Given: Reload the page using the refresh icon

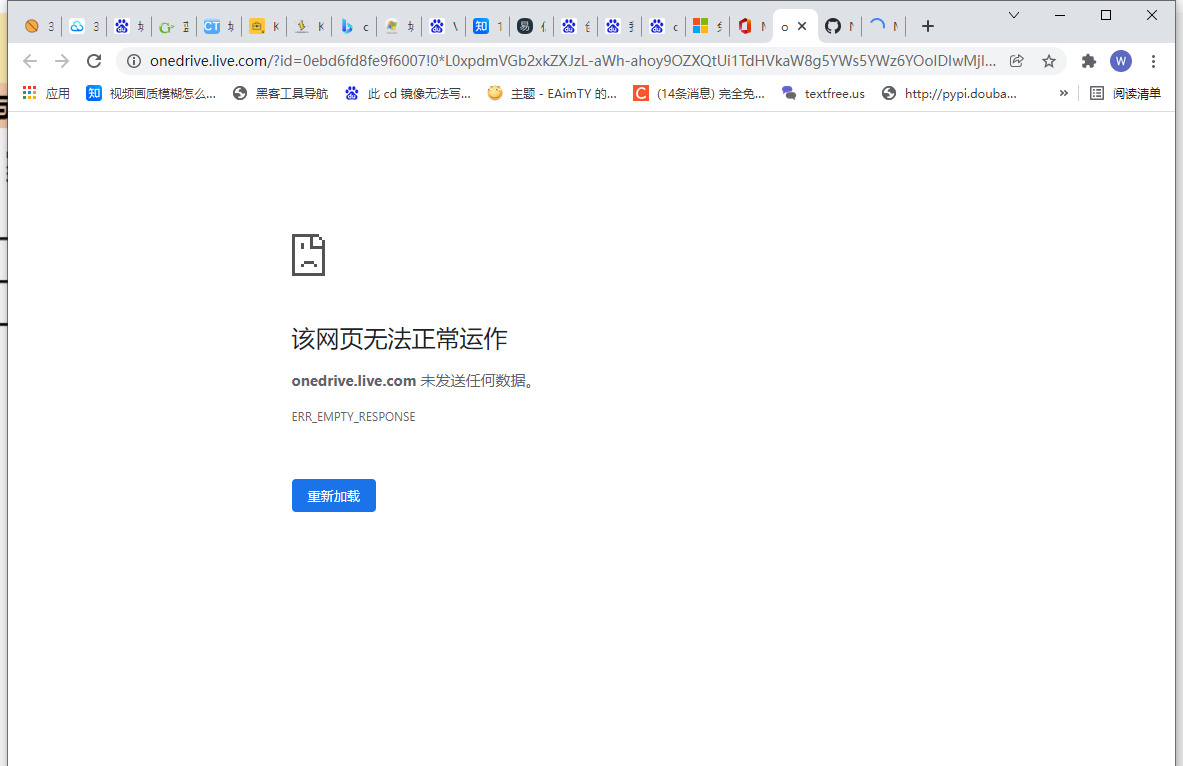Looking at the screenshot, I should click(93, 61).
